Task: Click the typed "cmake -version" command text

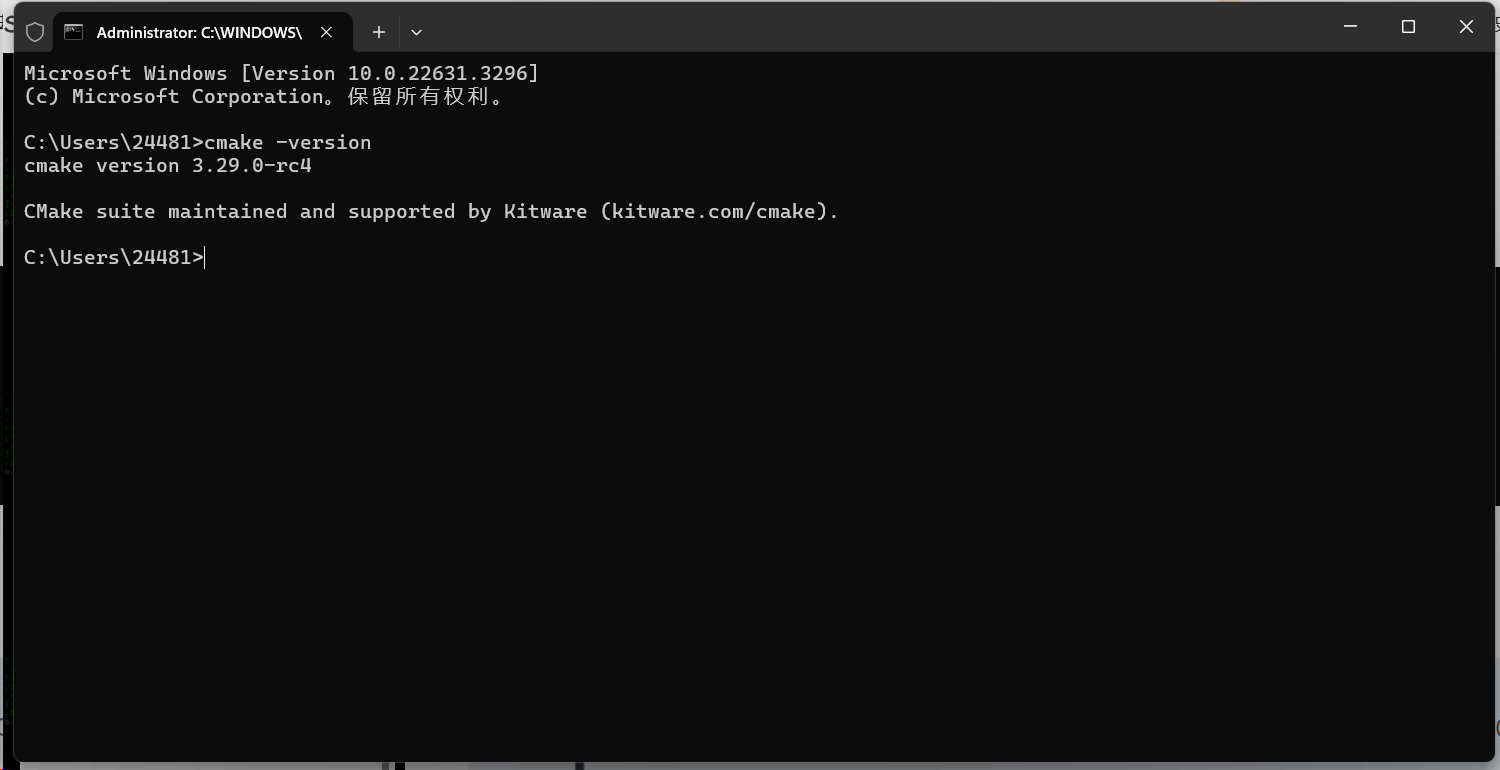Action: [288, 143]
